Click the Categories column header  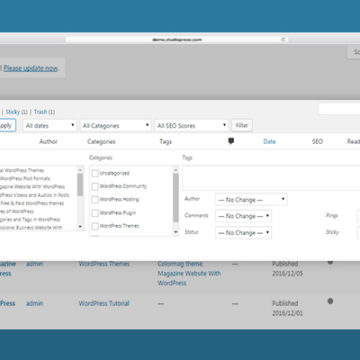click(101, 142)
